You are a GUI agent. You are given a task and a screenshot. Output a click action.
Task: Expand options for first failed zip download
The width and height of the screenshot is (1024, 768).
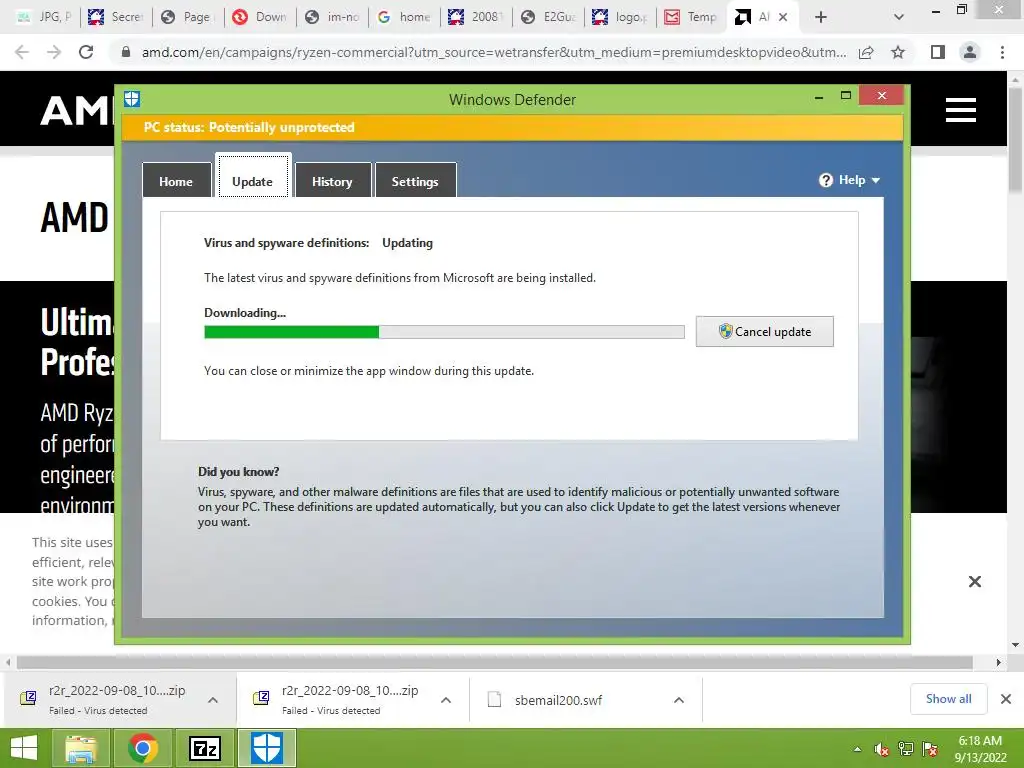(x=213, y=699)
